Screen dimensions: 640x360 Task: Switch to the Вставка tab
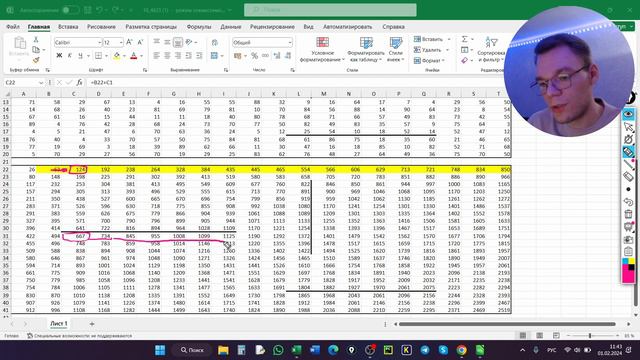pyautogui.click(x=68, y=27)
